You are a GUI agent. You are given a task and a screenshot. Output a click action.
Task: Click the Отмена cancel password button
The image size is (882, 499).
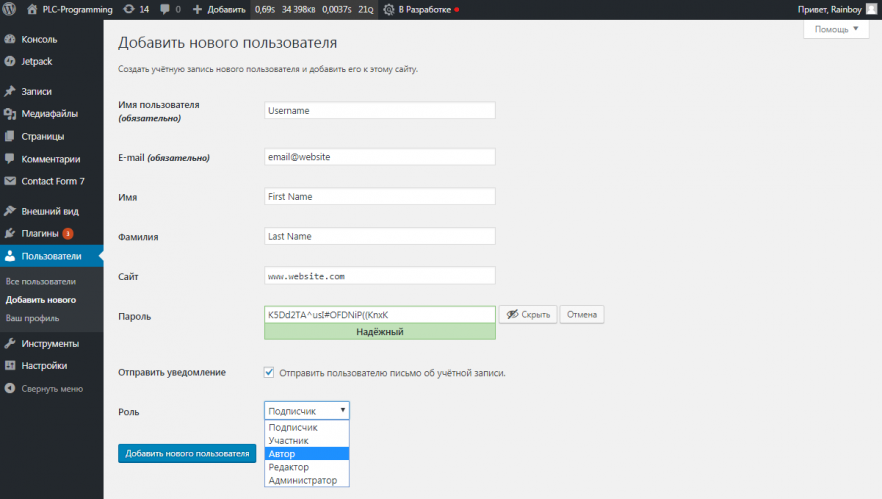click(581, 315)
